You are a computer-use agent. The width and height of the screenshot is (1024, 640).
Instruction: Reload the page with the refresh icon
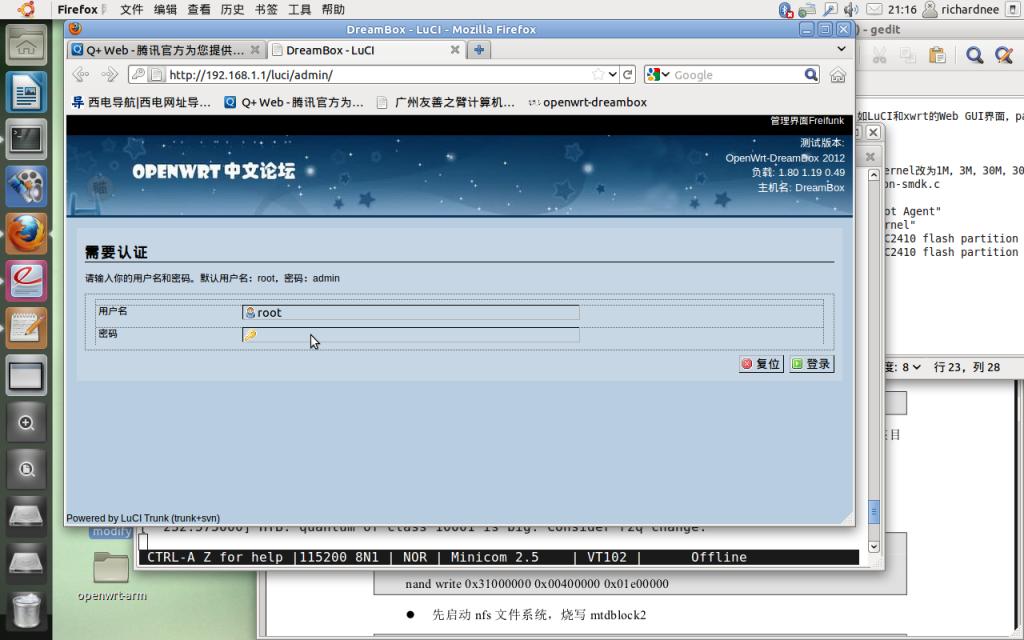628,74
